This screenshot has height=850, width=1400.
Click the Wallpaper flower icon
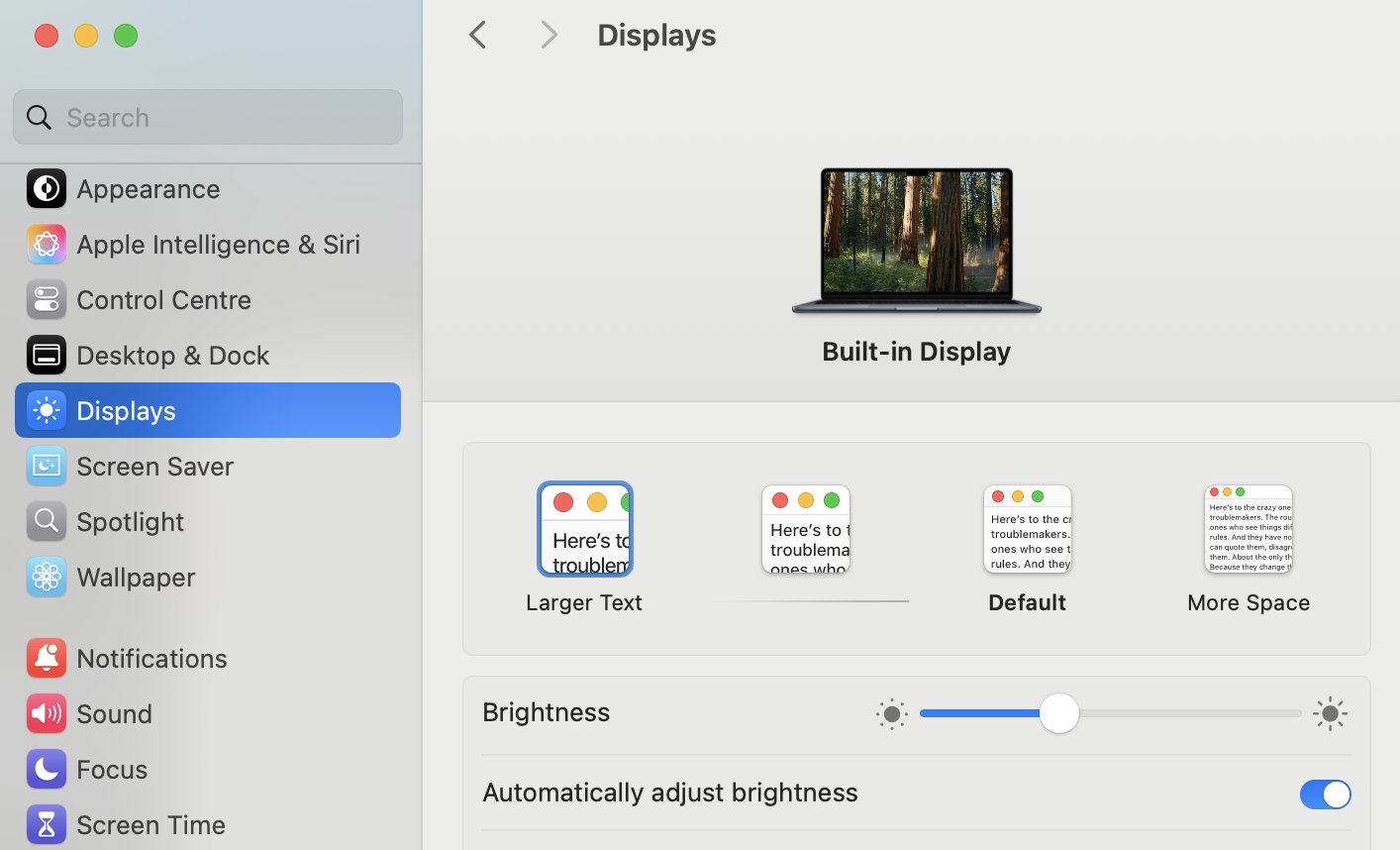coord(47,577)
